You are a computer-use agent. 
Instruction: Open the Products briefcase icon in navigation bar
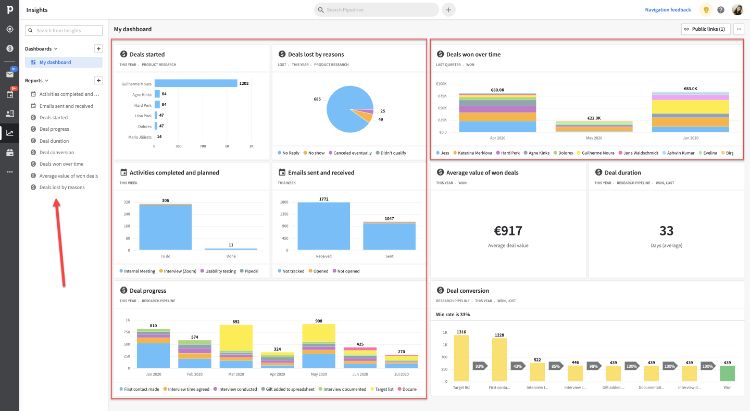(x=10, y=153)
